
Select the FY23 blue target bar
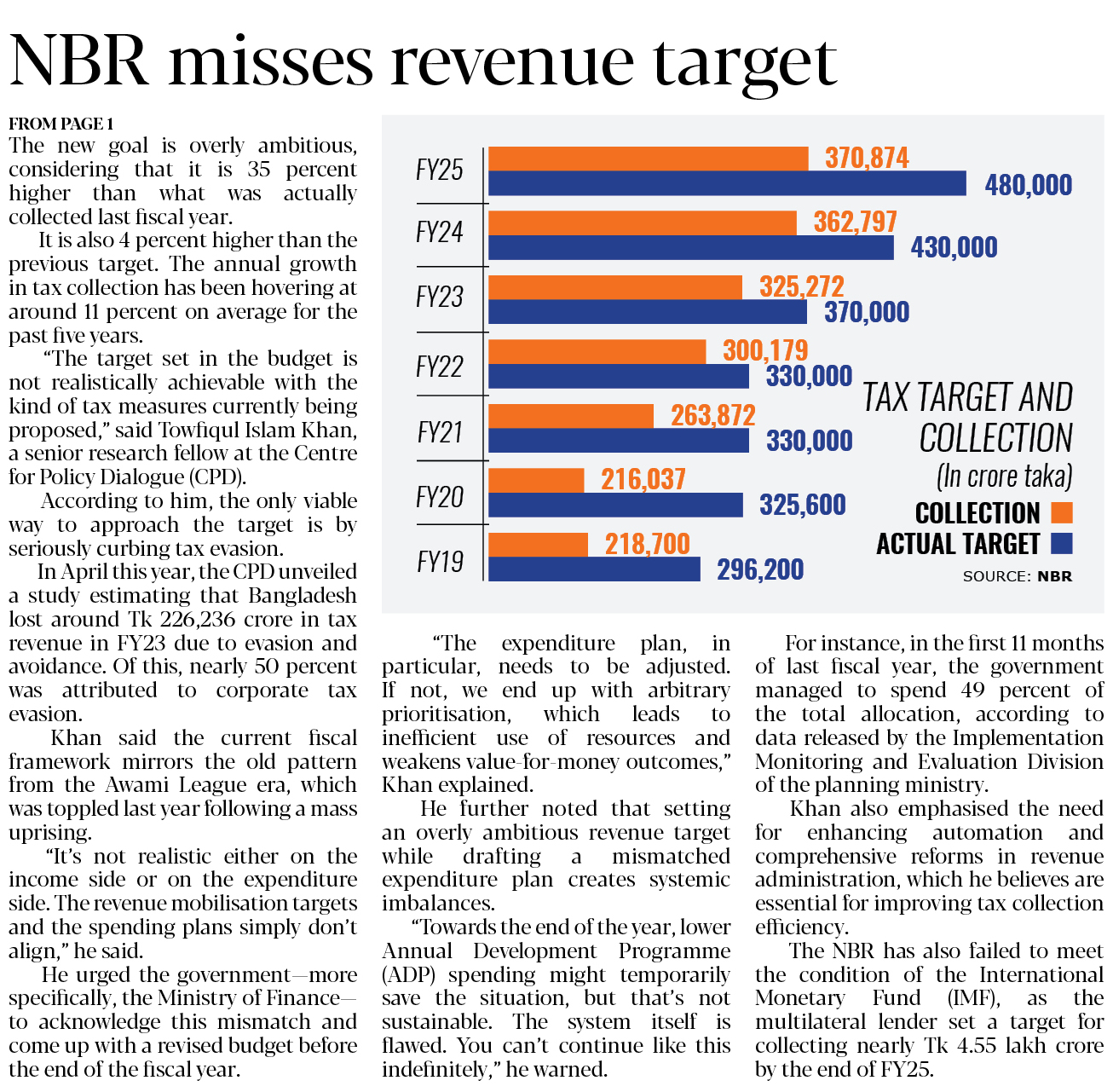point(647,312)
